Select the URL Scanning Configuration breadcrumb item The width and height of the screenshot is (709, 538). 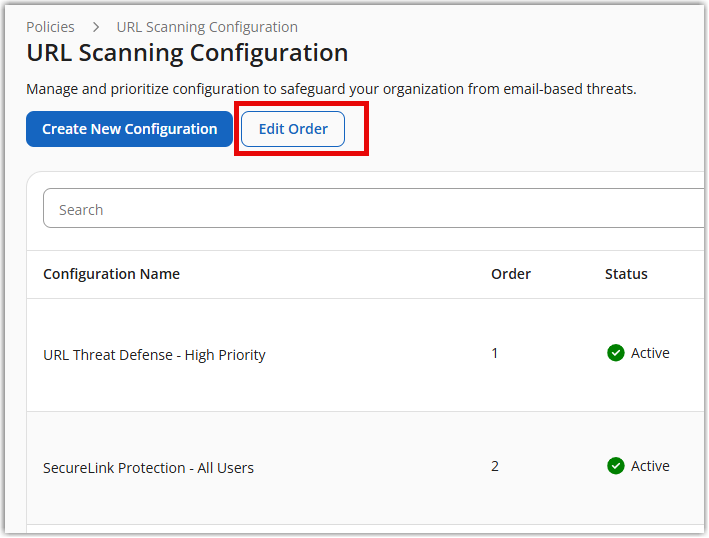click(207, 27)
